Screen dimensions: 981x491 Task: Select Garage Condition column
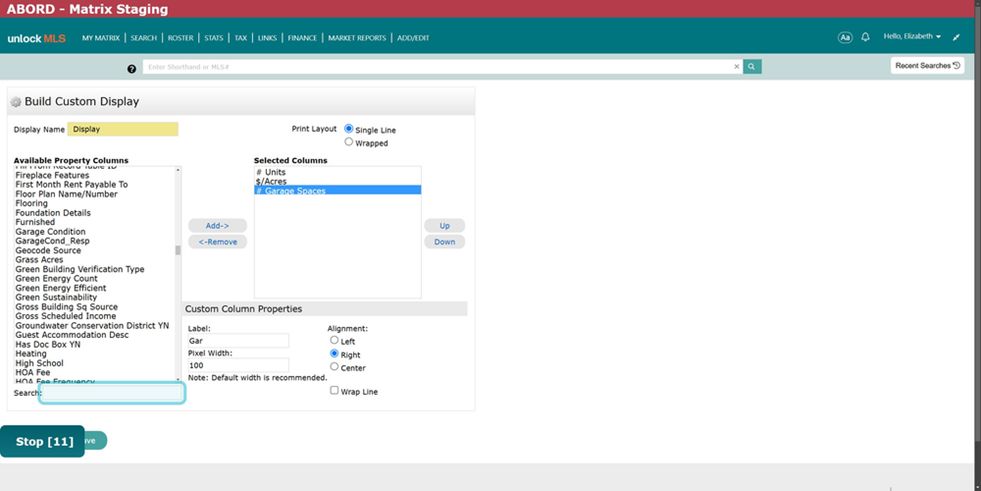(x=51, y=231)
